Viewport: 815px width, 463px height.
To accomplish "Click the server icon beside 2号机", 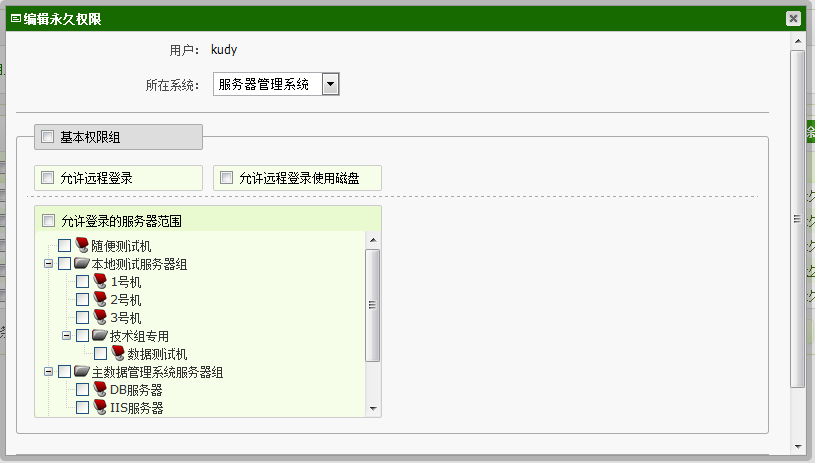I will click(100, 299).
